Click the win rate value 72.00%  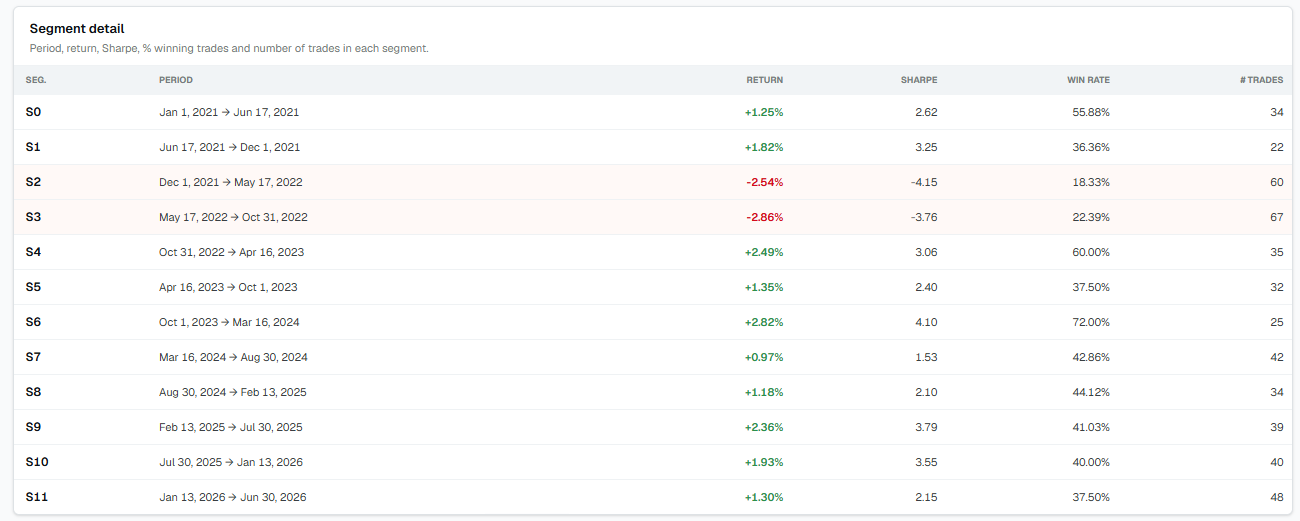(x=1090, y=322)
